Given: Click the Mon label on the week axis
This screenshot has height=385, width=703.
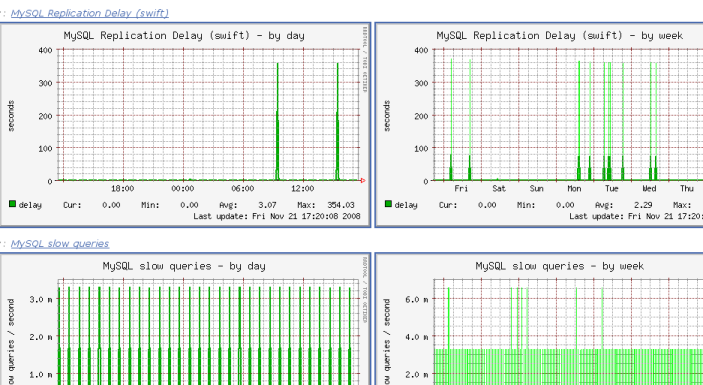Looking at the screenshot, I should tap(574, 189).
